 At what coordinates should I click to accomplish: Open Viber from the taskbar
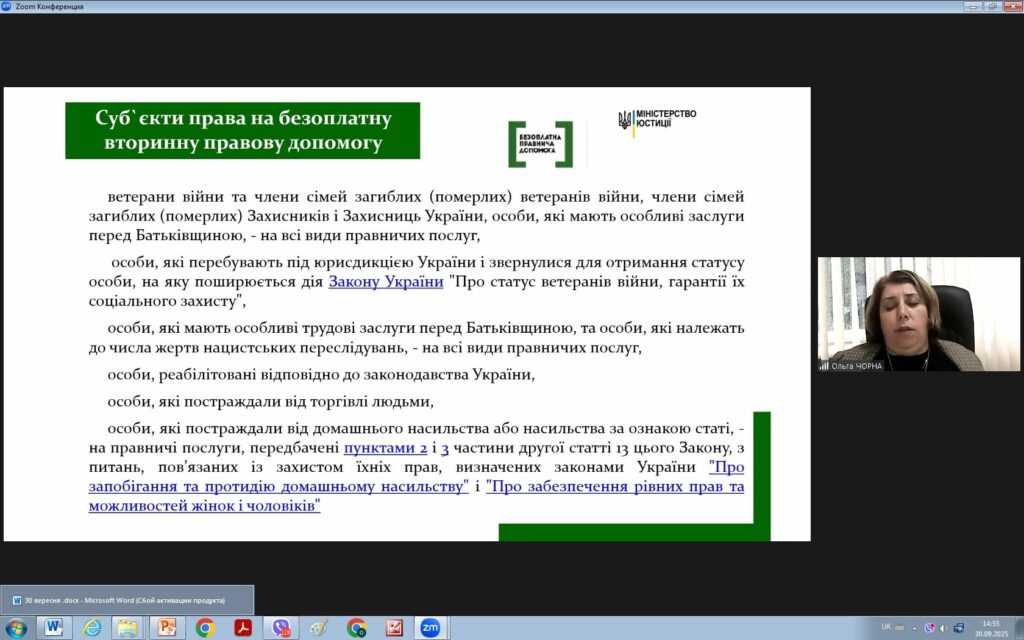pos(281,627)
